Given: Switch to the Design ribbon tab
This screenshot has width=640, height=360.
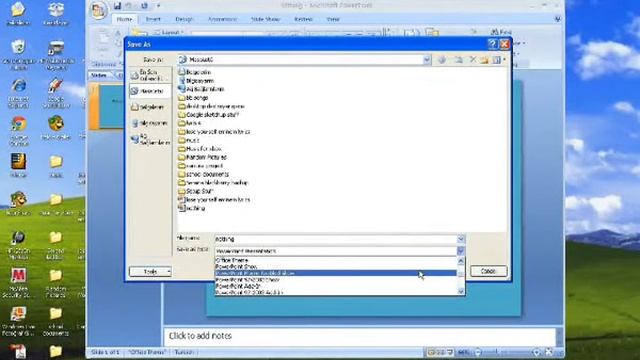Looking at the screenshot, I should click(x=184, y=19).
